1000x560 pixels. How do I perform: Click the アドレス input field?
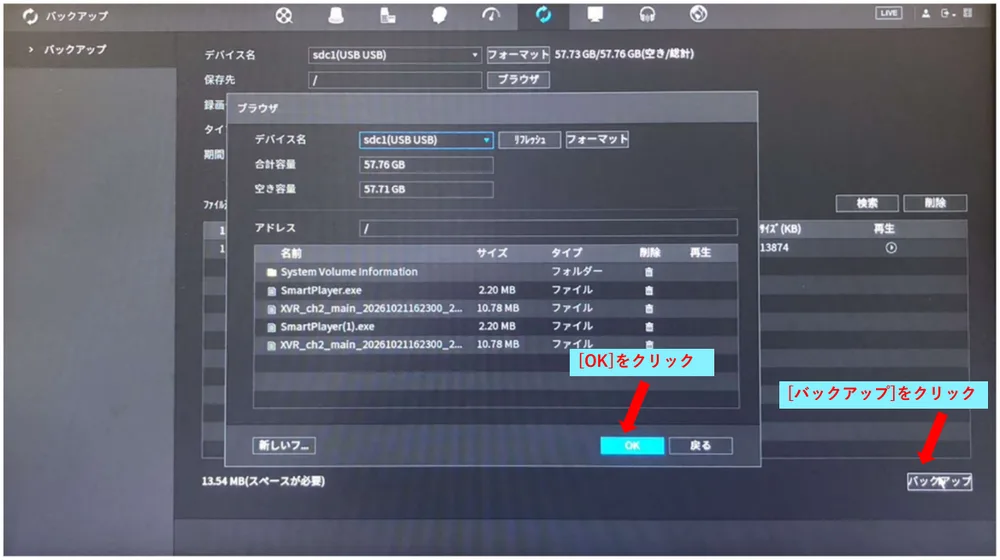[548, 228]
